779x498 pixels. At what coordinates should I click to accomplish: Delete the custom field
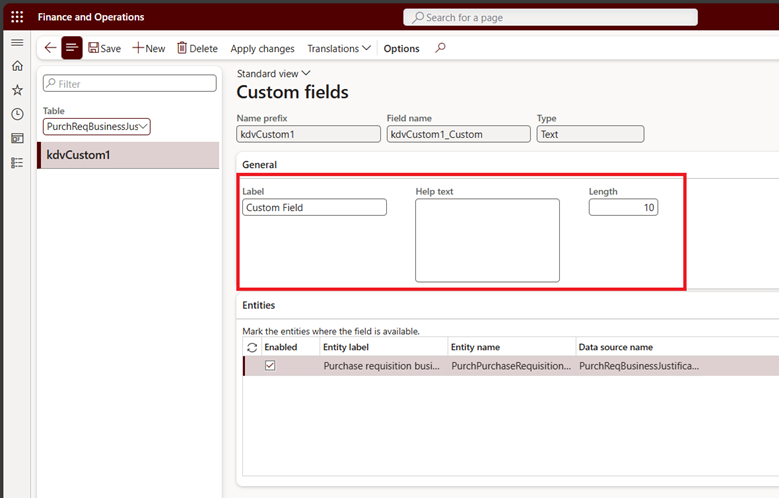click(x=197, y=48)
